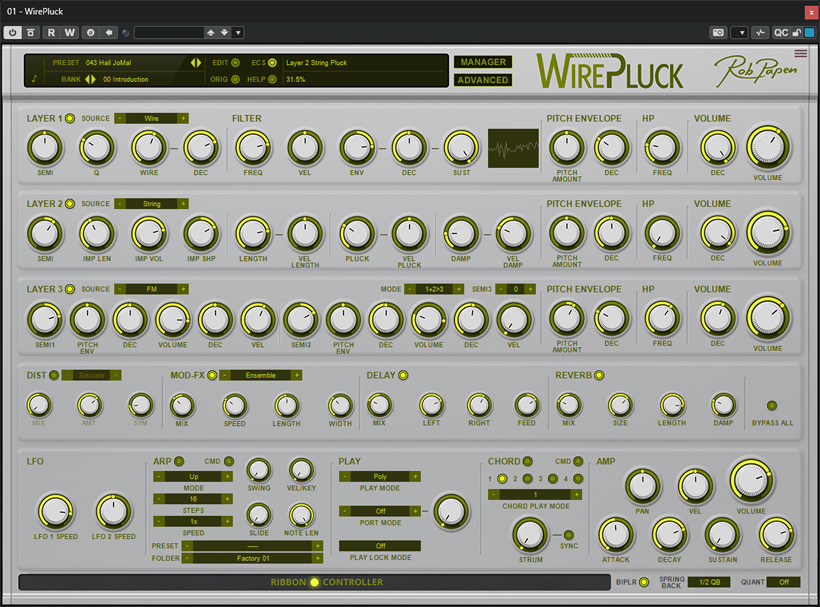Click the music note icon in display
The height and width of the screenshot is (607, 820).
point(35,79)
